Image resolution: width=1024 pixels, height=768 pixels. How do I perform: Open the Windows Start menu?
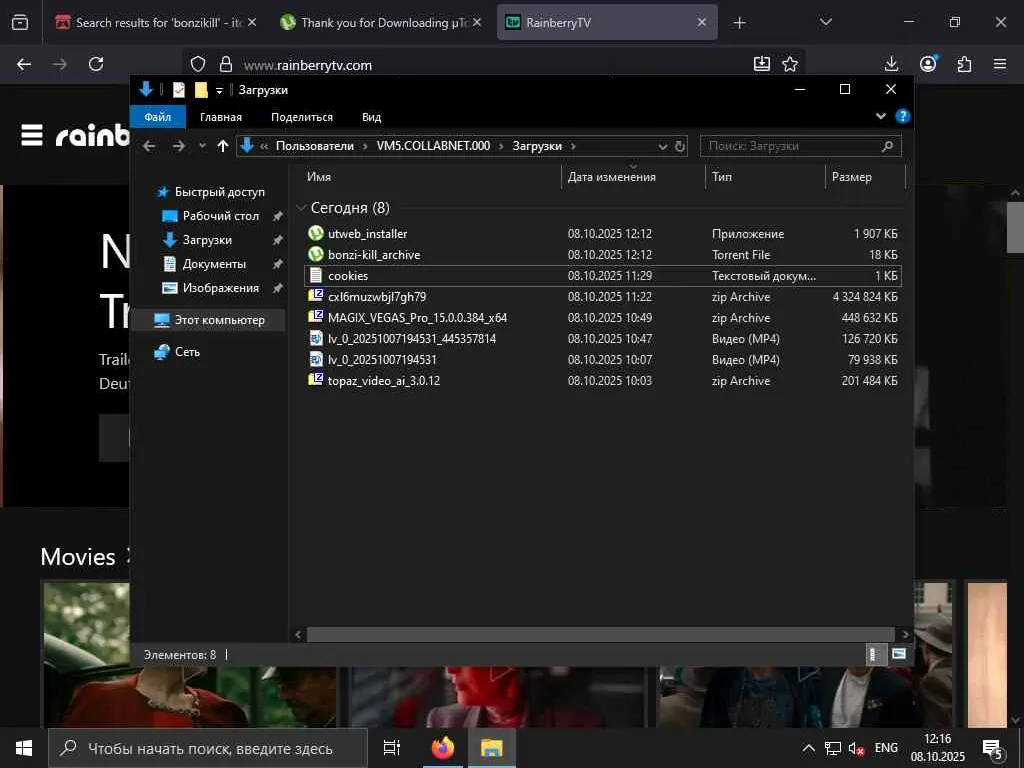tap(24, 748)
